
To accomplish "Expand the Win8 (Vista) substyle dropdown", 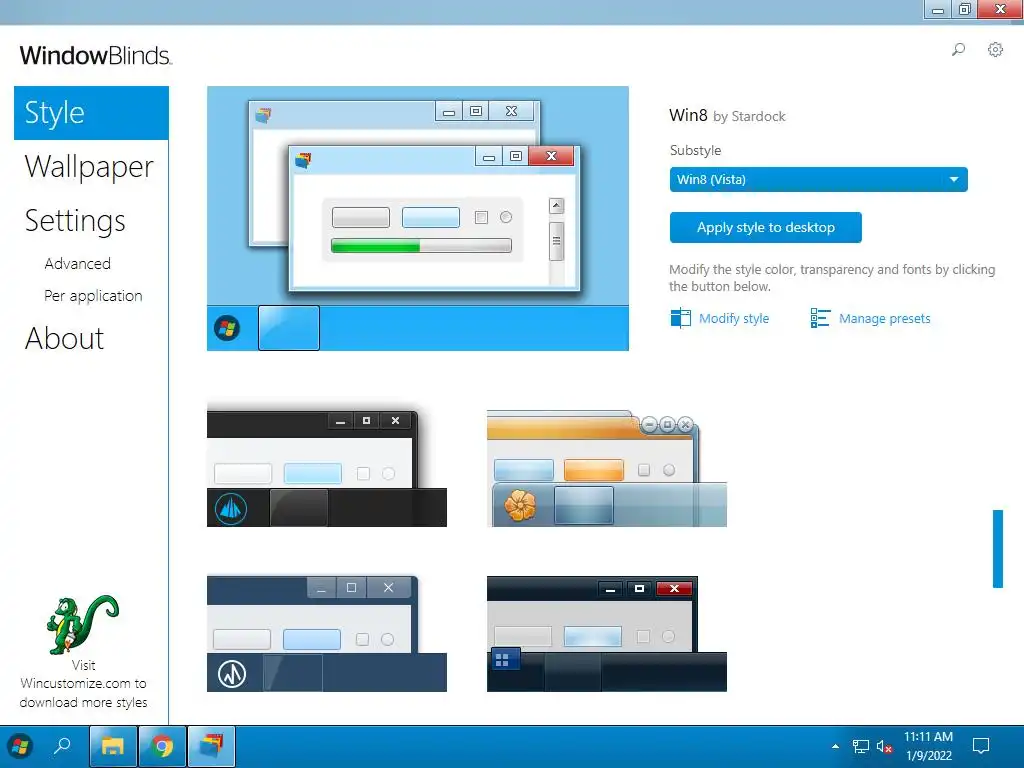I will [x=818, y=180].
